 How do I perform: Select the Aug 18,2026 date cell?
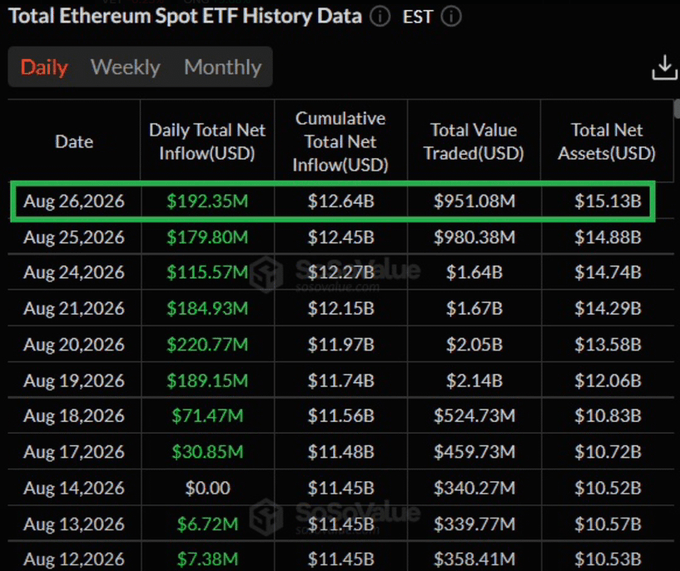pyautogui.click(x=74, y=416)
